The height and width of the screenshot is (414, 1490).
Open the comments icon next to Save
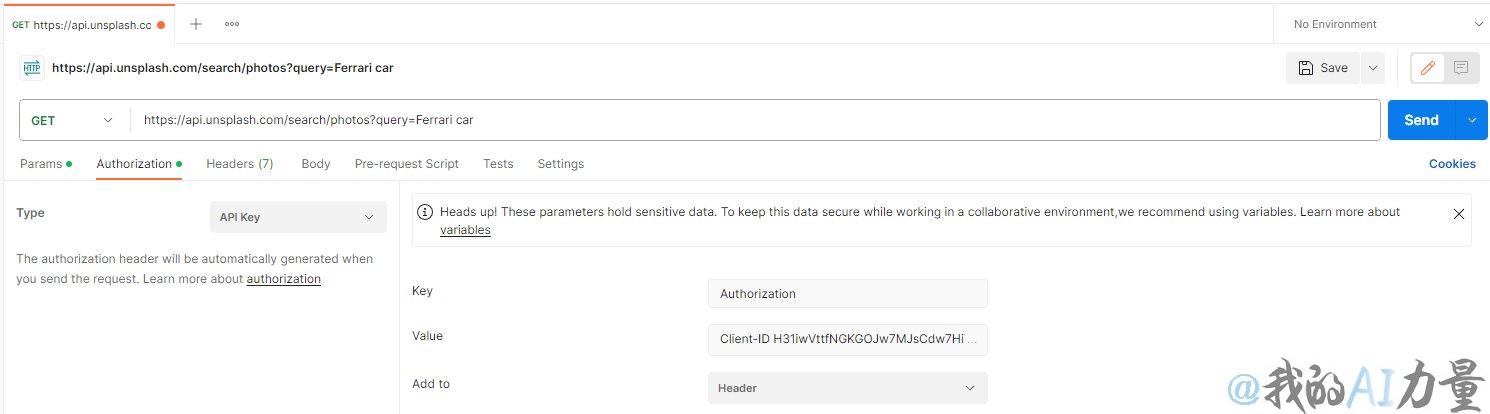point(1461,68)
